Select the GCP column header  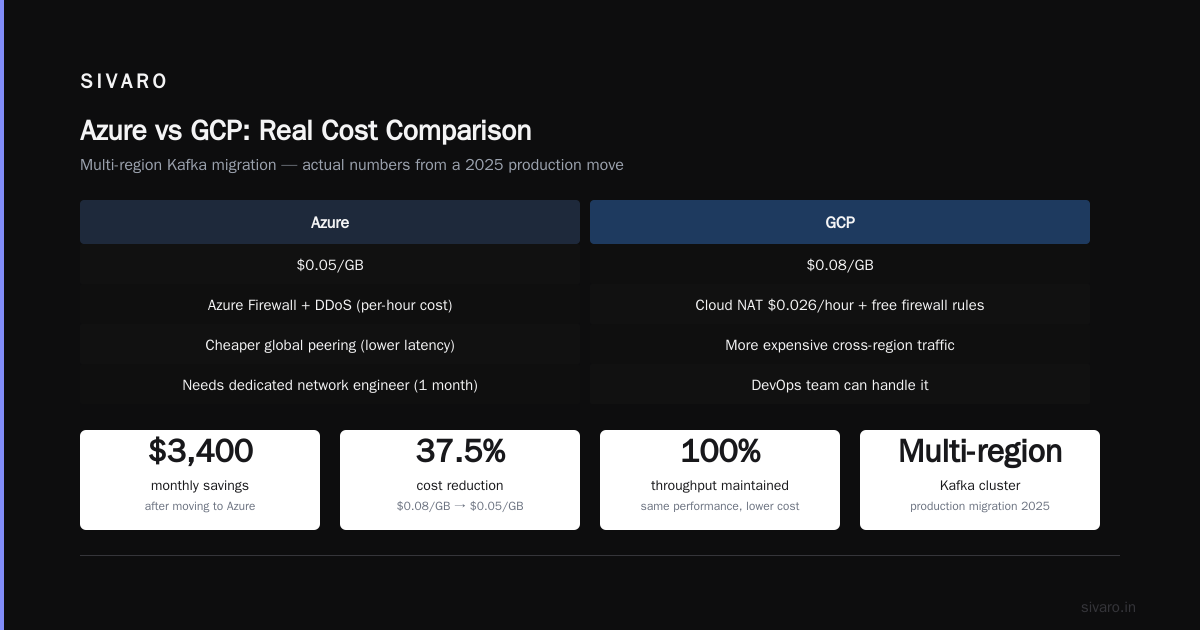(840, 222)
